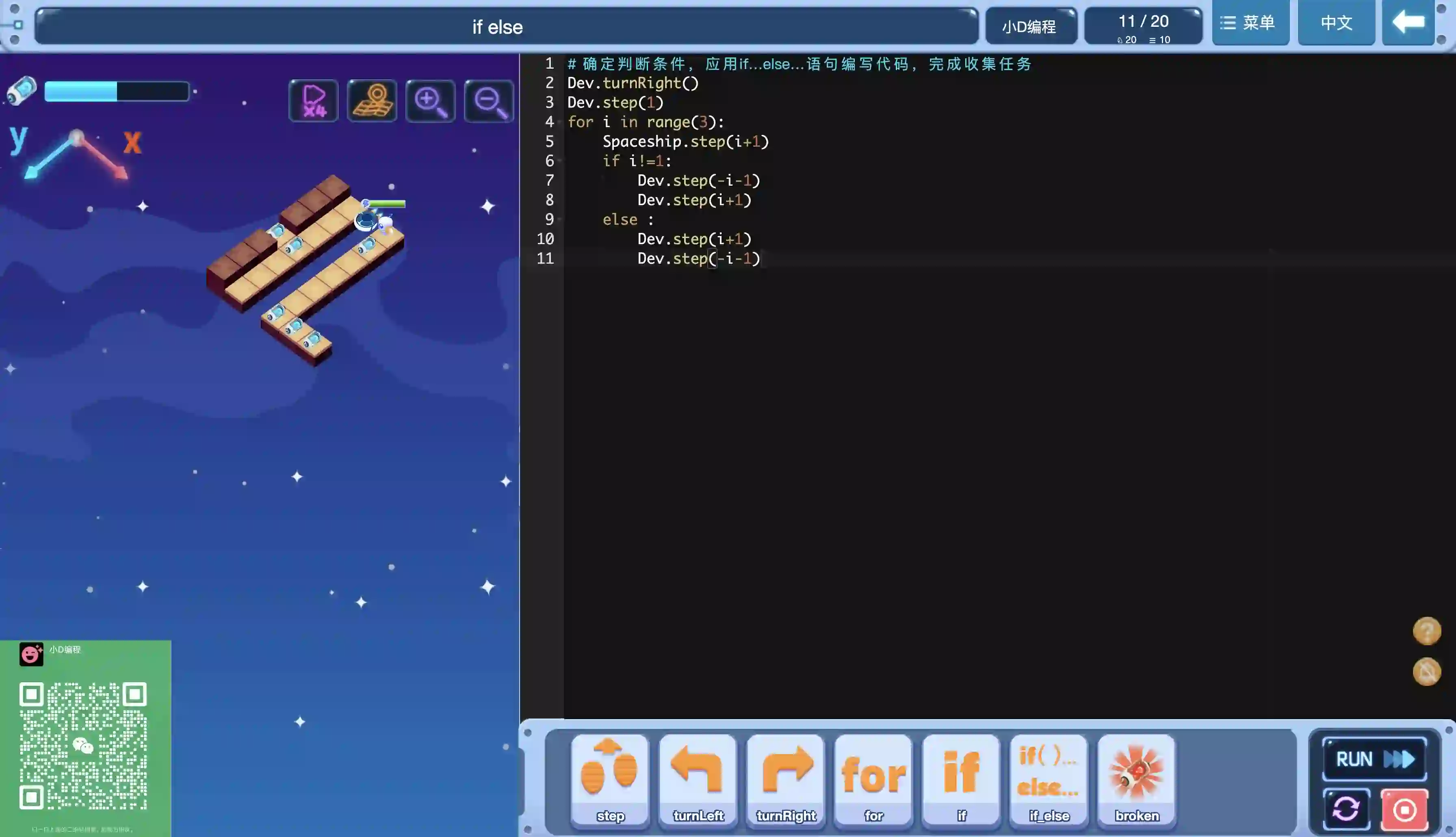Toggle the sound mute bell button
The width and height of the screenshot is (1456, 837).
click(1427, 672)
